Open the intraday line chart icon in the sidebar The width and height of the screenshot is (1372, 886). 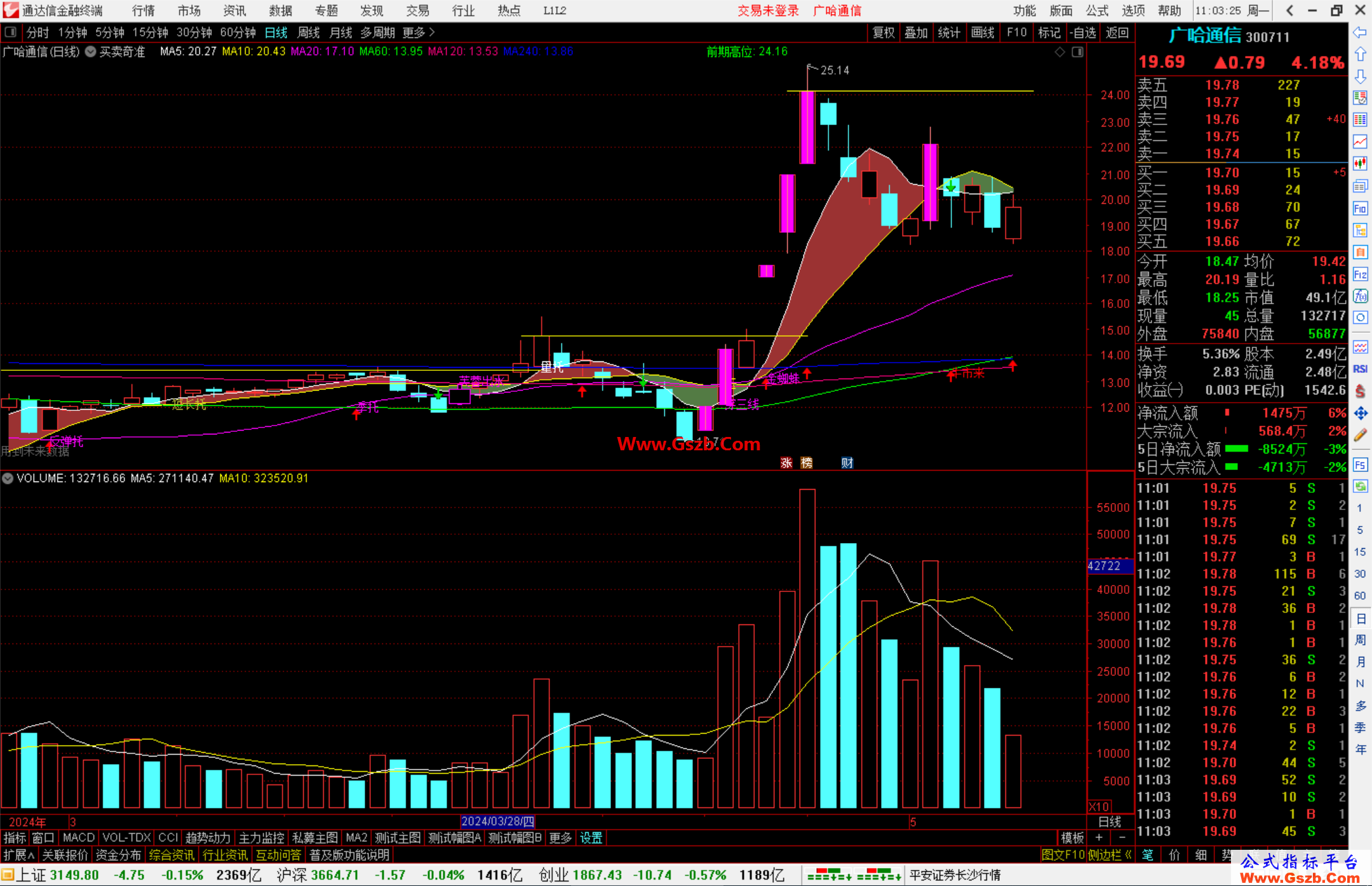click(x=1360, y=142)
